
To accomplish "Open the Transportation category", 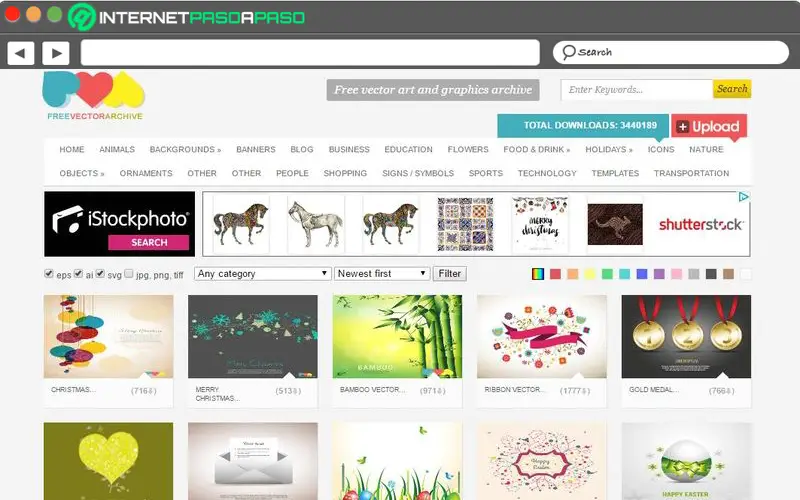I will pos(691,173).
